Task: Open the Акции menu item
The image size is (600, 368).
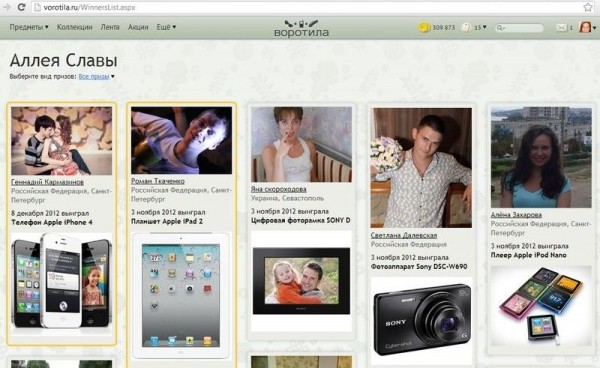Action: 138,27
